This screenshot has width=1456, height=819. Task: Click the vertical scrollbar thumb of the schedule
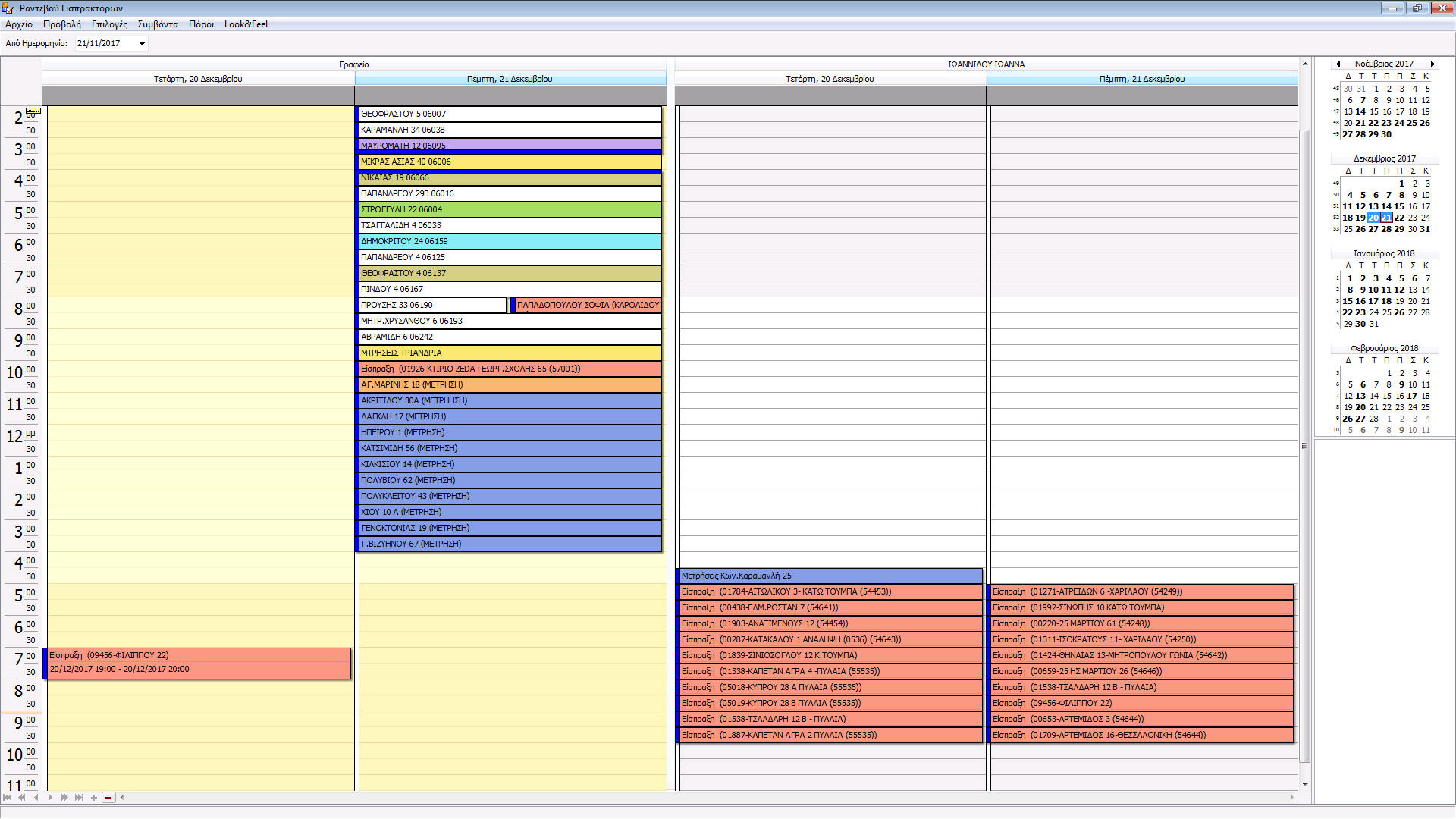coord(1305,446)
